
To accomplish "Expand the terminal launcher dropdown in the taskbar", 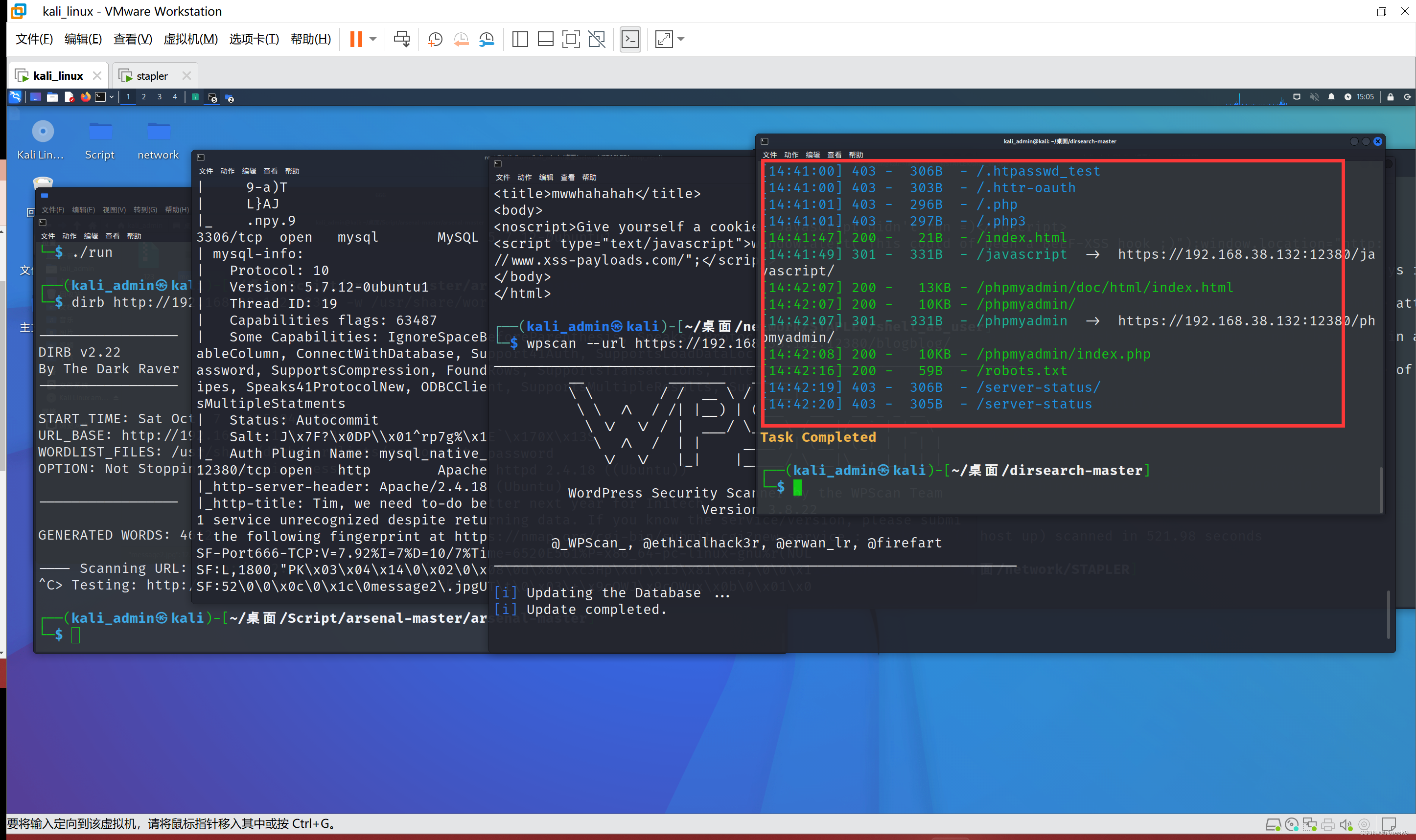I will tap(112, 97).
